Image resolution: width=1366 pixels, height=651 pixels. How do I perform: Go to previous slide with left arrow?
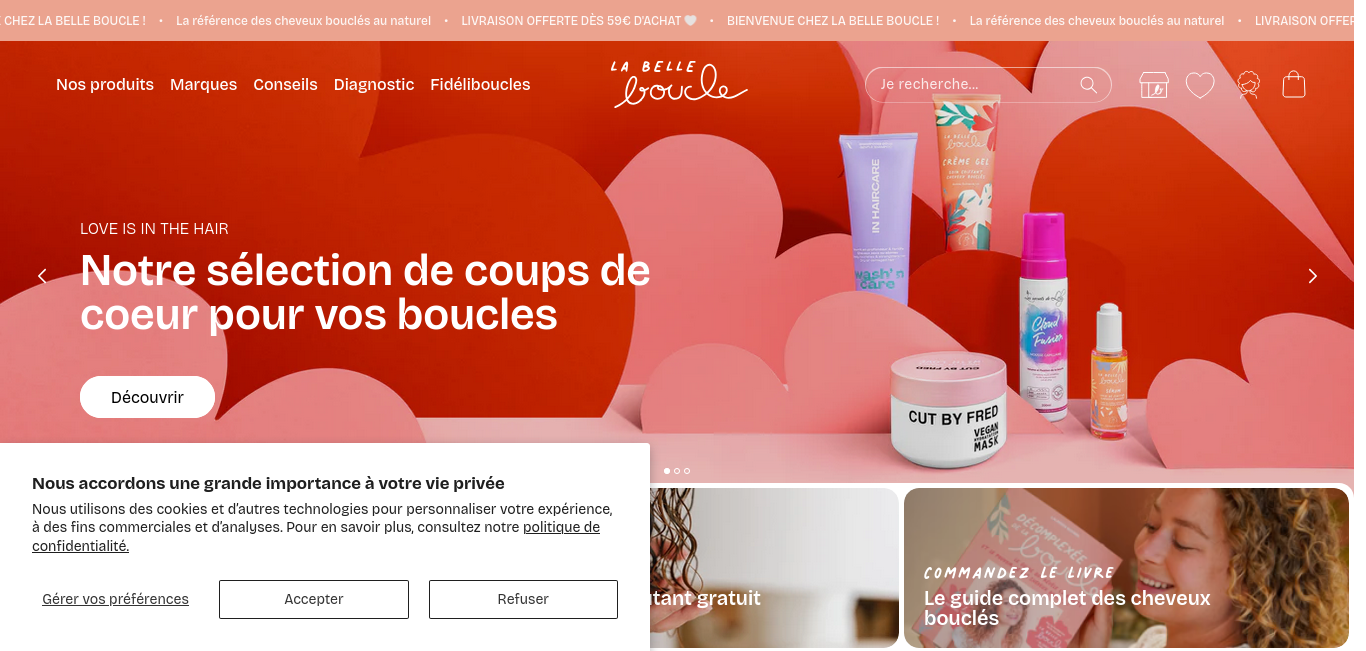[42, 276]
